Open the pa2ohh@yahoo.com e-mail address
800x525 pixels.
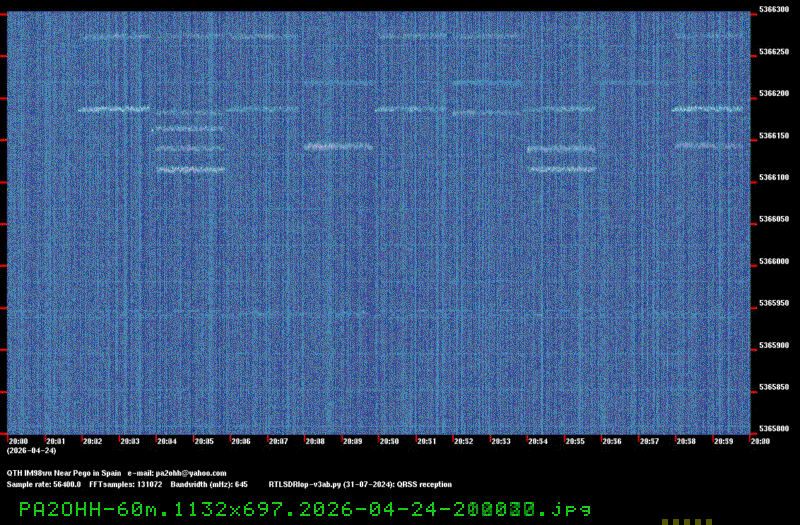click(191, 473)
